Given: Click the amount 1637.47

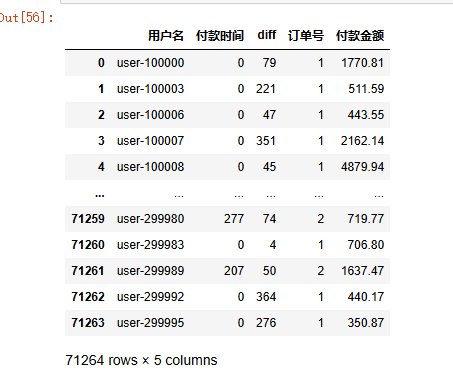Looking at the screenshot, I should [x=362, y=271].
